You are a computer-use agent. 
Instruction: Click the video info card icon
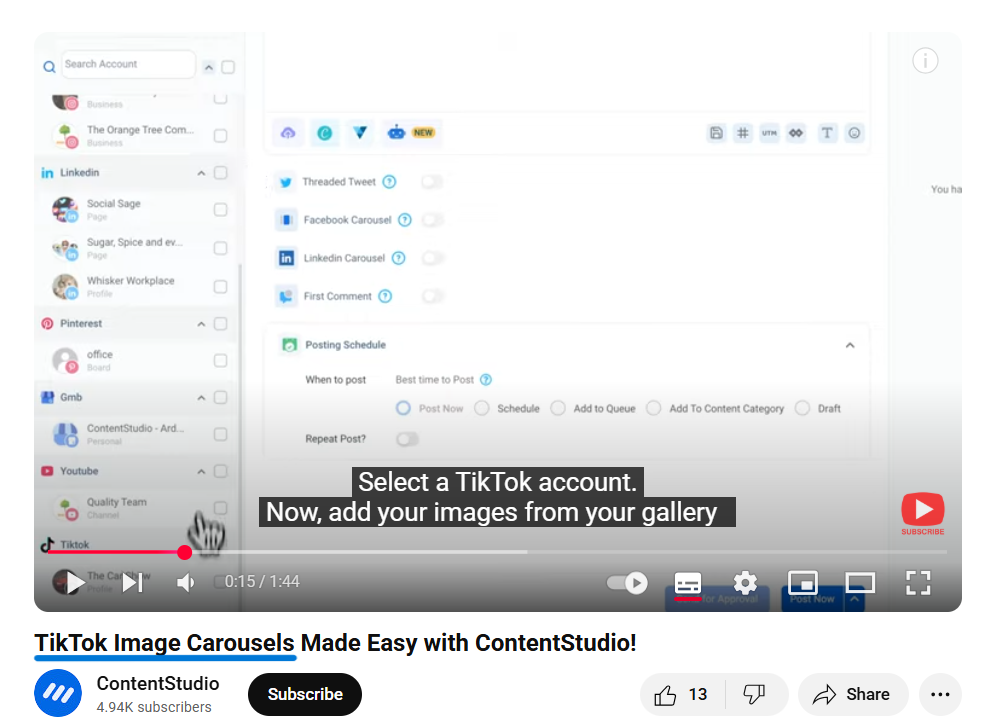925,61
